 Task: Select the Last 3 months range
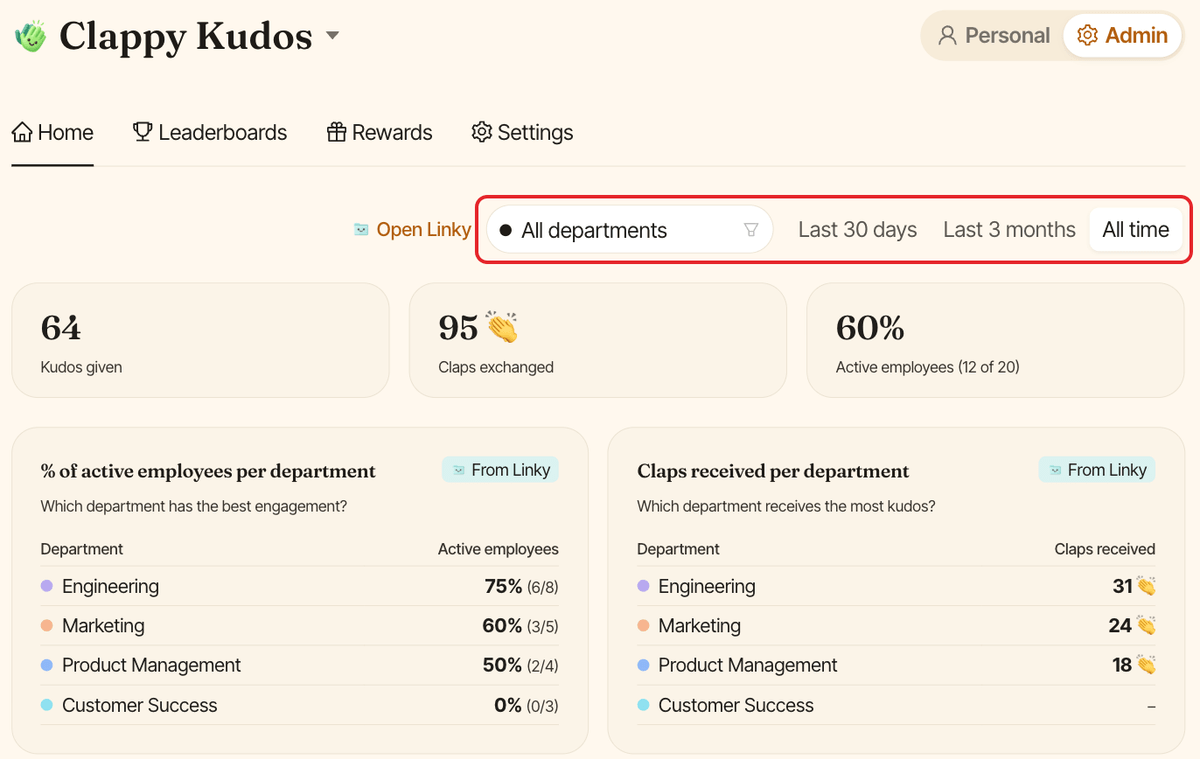[1009, 230]
